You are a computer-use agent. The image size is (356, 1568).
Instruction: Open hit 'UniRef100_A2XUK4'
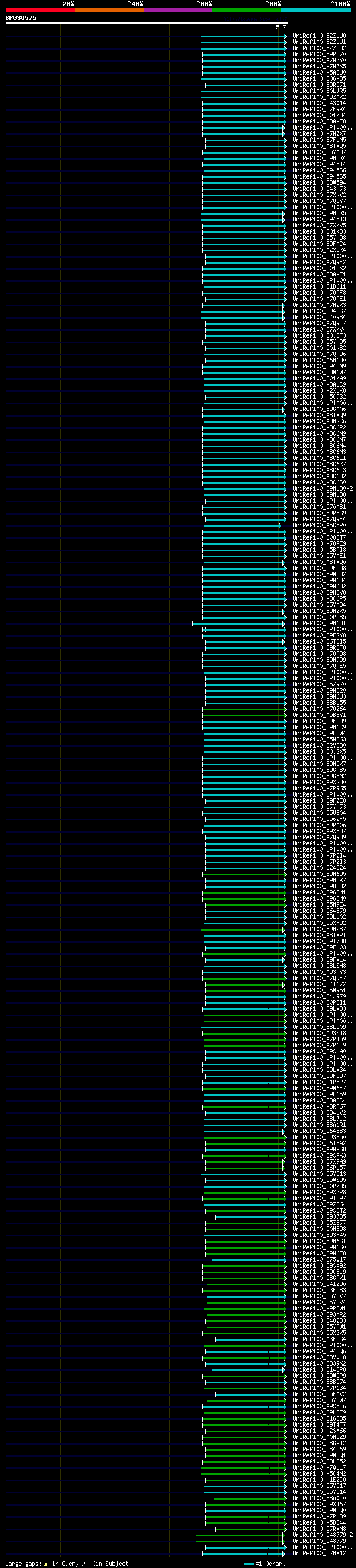pos(319,250)
